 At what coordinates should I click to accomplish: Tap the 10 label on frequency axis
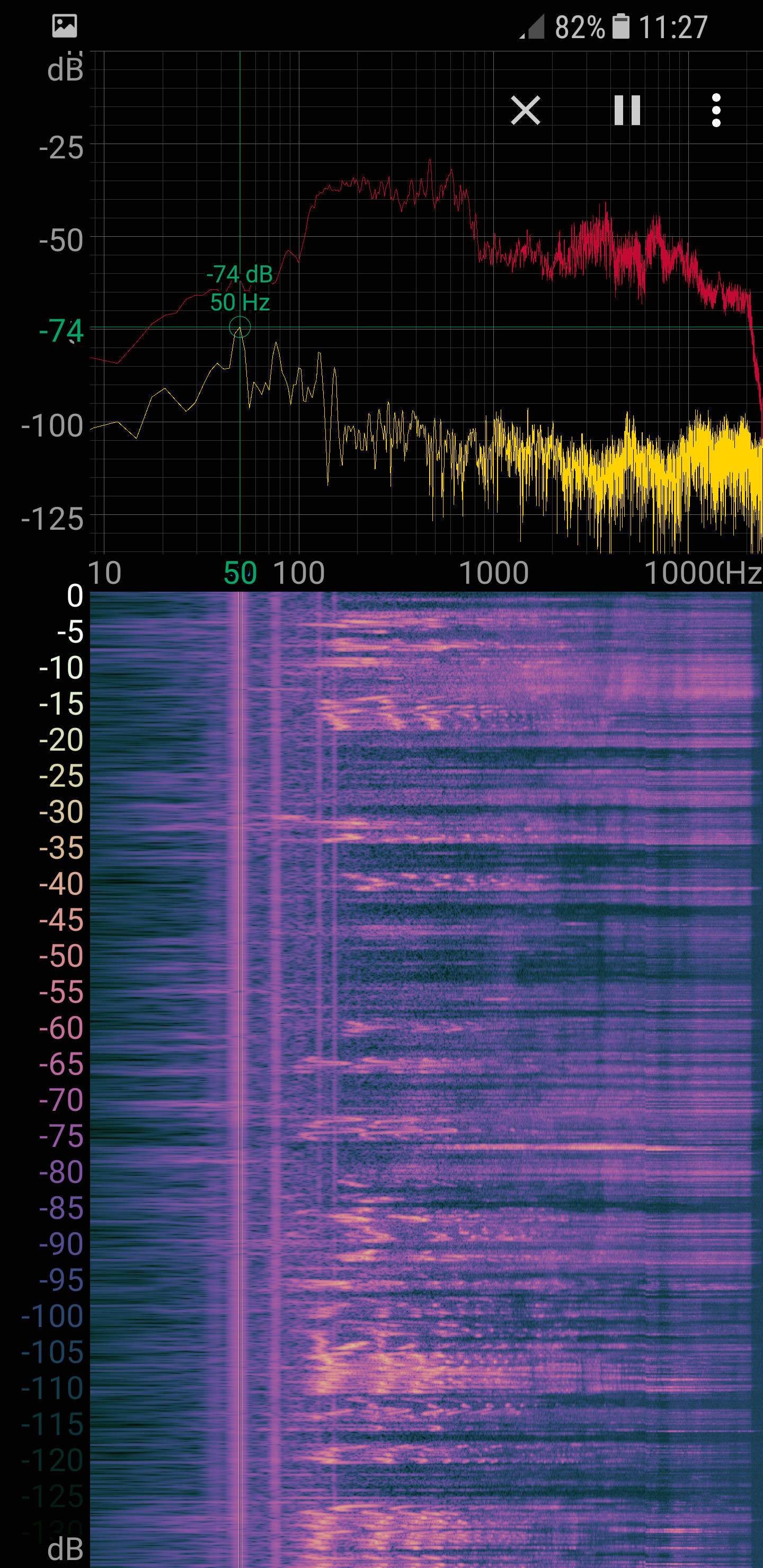pos(105,573)
